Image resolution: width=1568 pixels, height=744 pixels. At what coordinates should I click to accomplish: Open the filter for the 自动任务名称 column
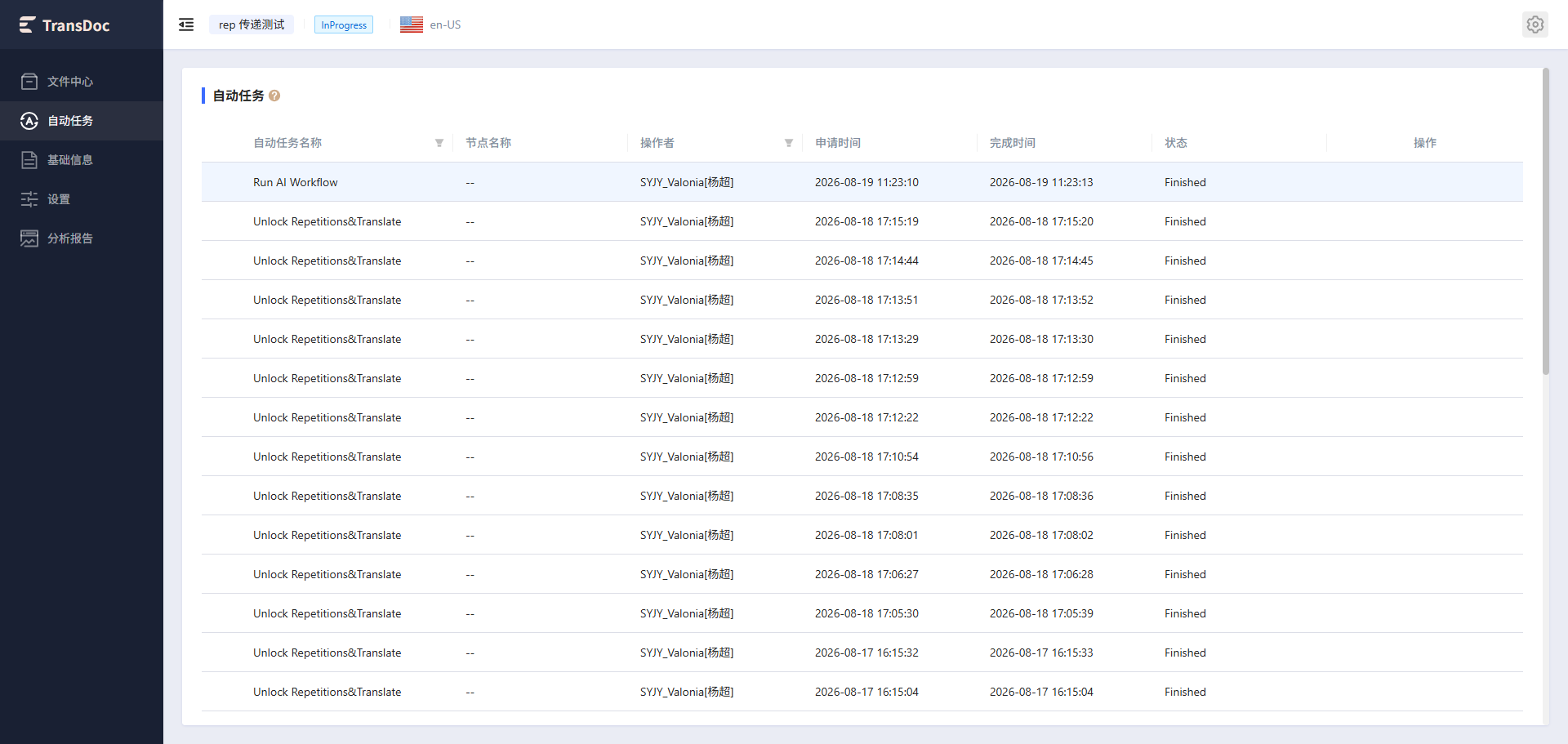(x=439, y=143)
